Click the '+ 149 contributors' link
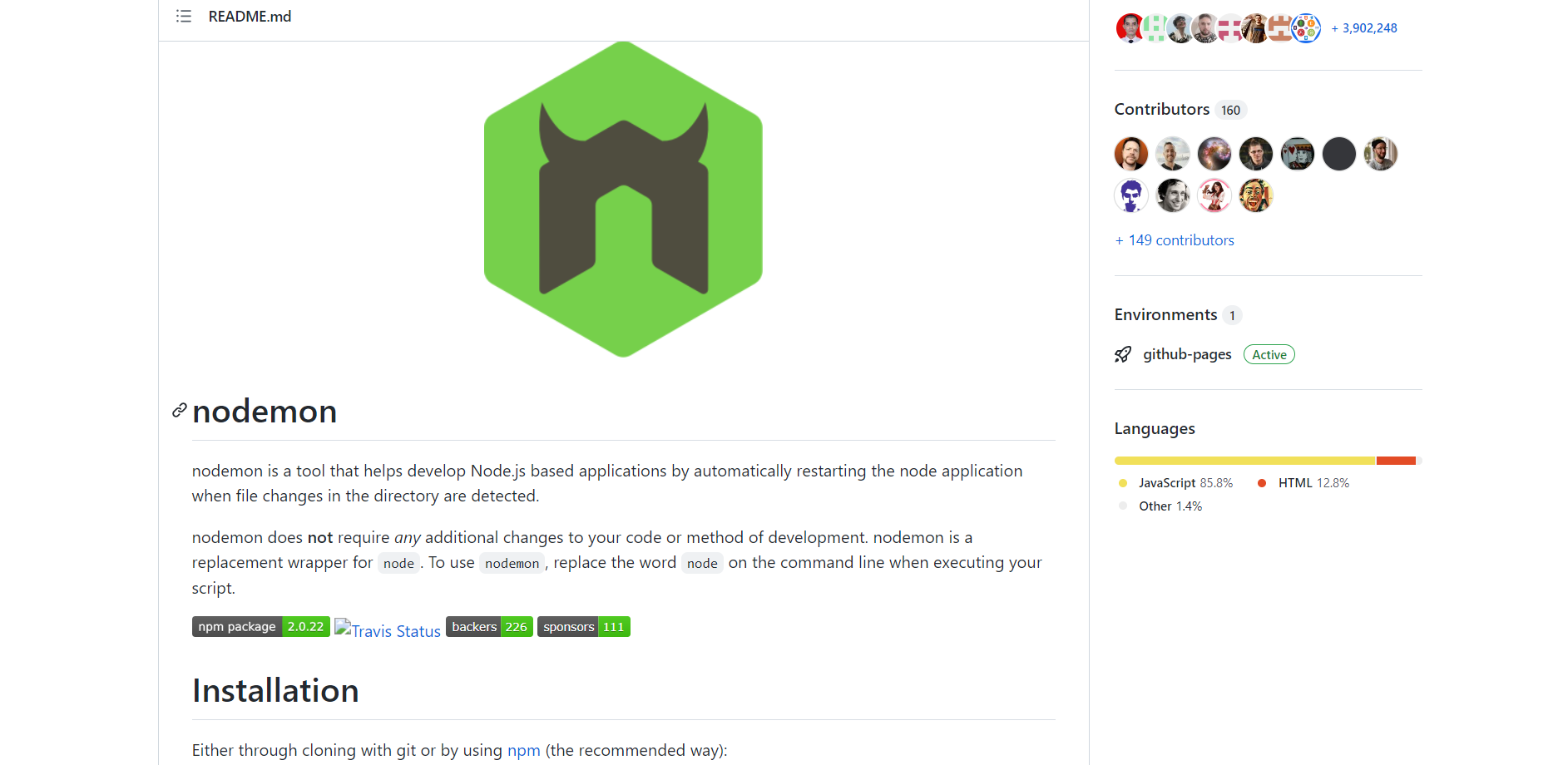This screenshot has height=765, width=1568. coord(1175,240)
